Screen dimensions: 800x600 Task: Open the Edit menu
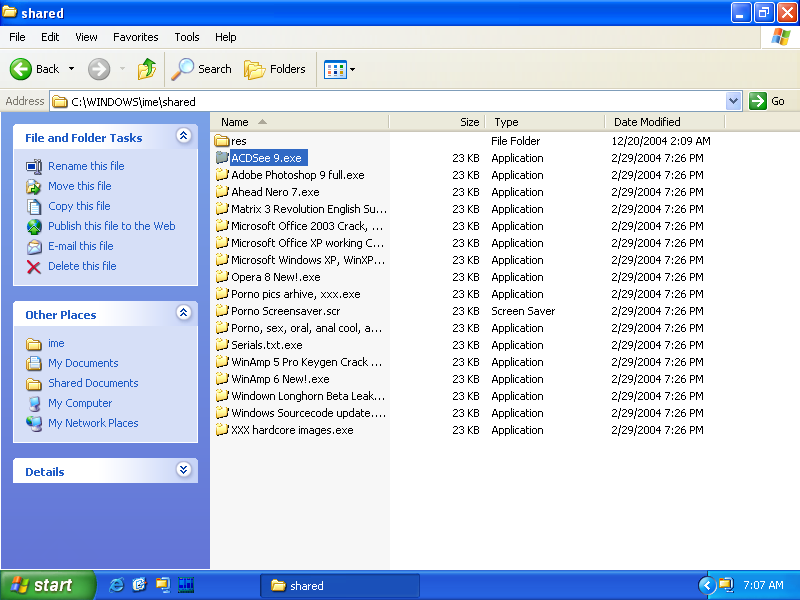pos(50,37)
